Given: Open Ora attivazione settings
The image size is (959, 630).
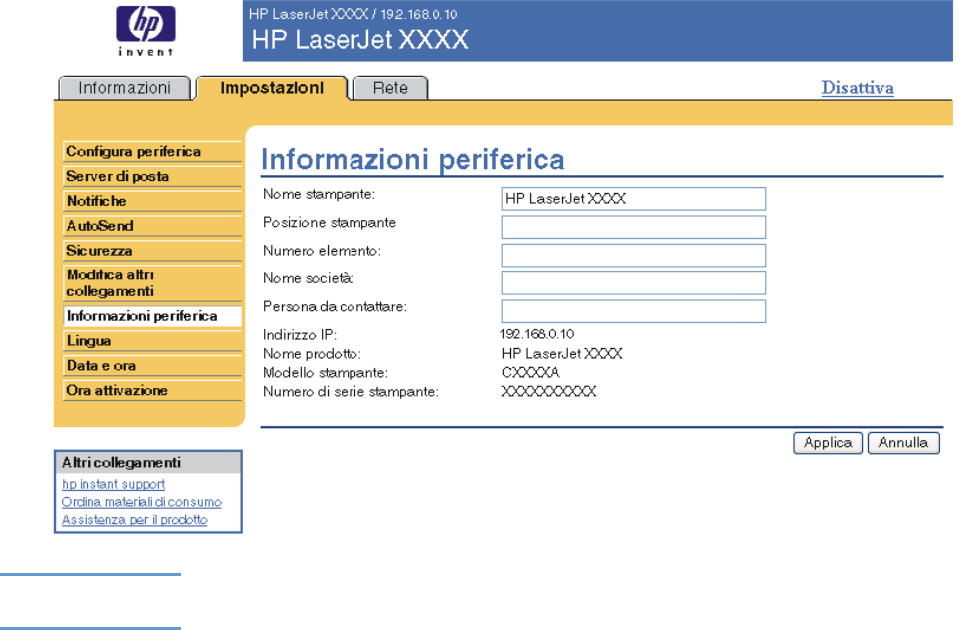Looking at the screenshot, I should (x=152, y=390).
